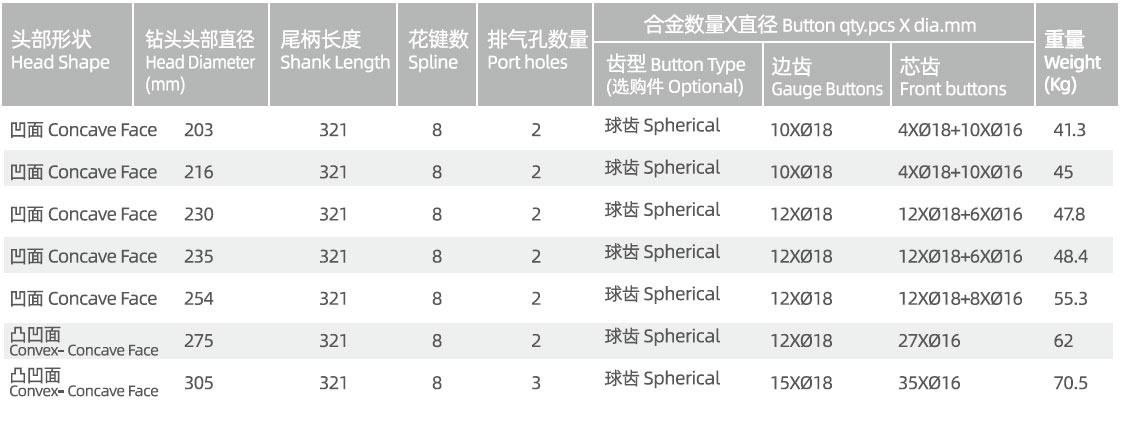Image resolution: width=1121 pixels, height=430 pixels.
Task: Select the 305 head diameter cell
Action: coord(199,383)
